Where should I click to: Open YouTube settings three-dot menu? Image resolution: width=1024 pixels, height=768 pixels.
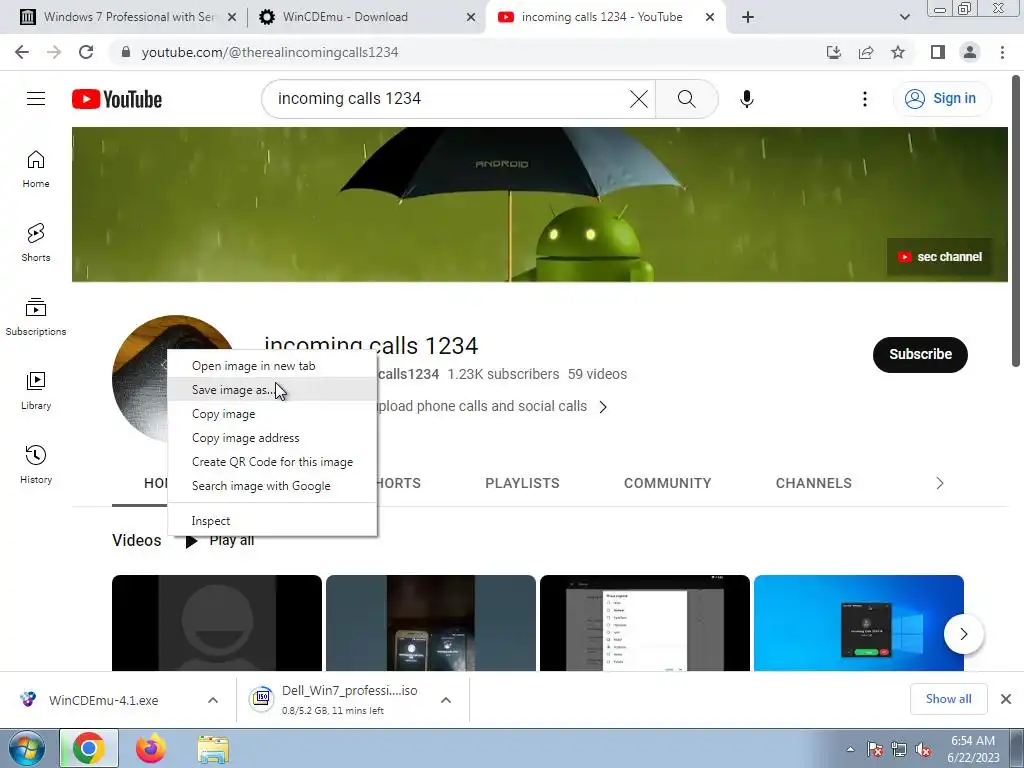(x=865, y=99)
